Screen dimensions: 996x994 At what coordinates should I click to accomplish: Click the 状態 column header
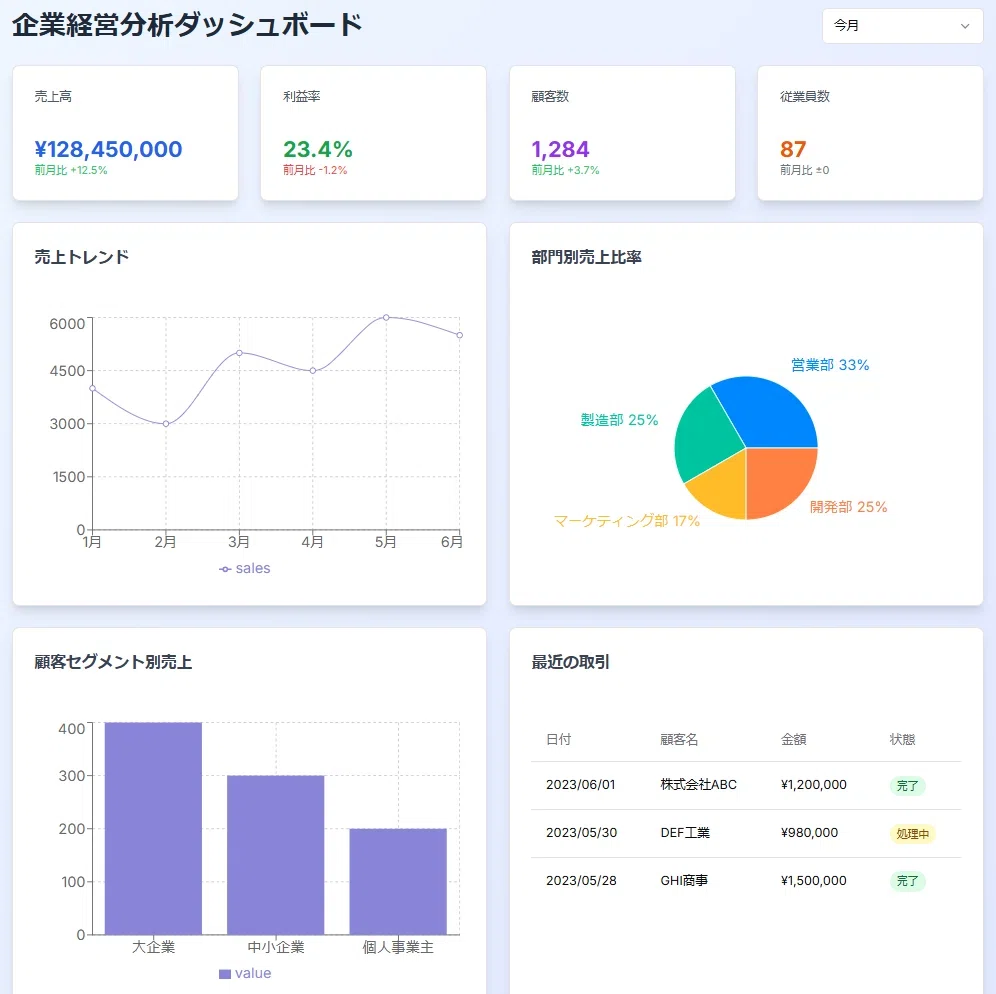point(902,739)
